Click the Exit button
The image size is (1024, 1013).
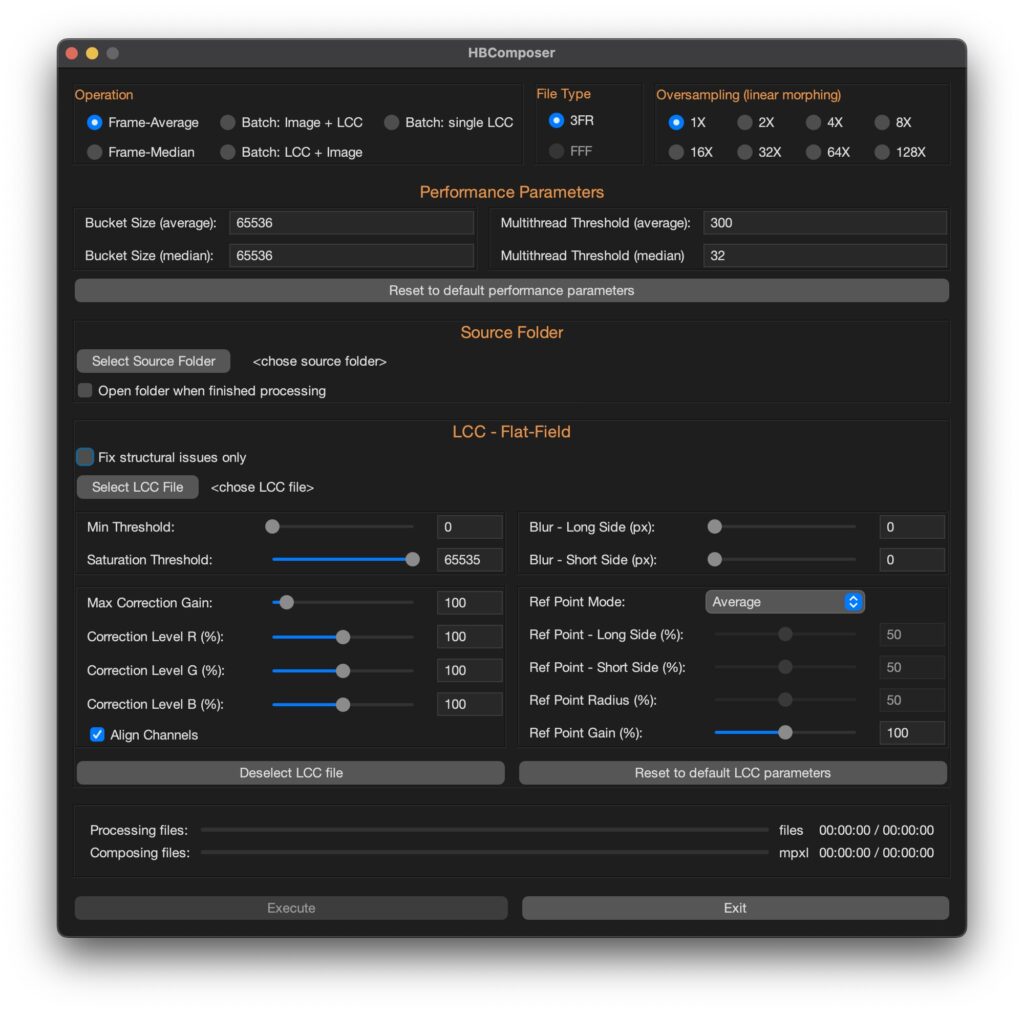(735, 908)
